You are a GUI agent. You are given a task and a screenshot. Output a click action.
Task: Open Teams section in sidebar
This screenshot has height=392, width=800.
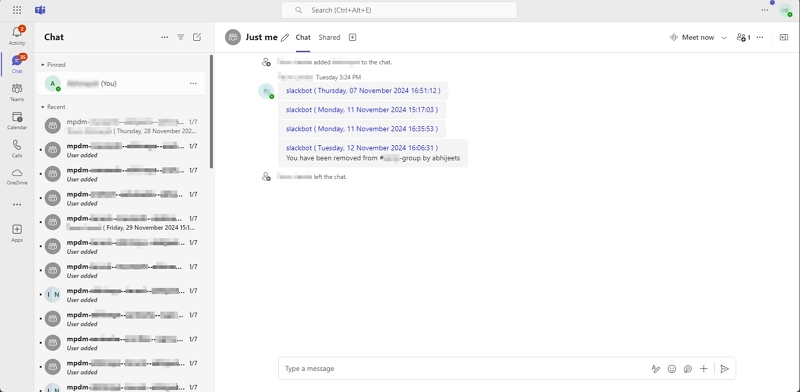tap(17, 92)
